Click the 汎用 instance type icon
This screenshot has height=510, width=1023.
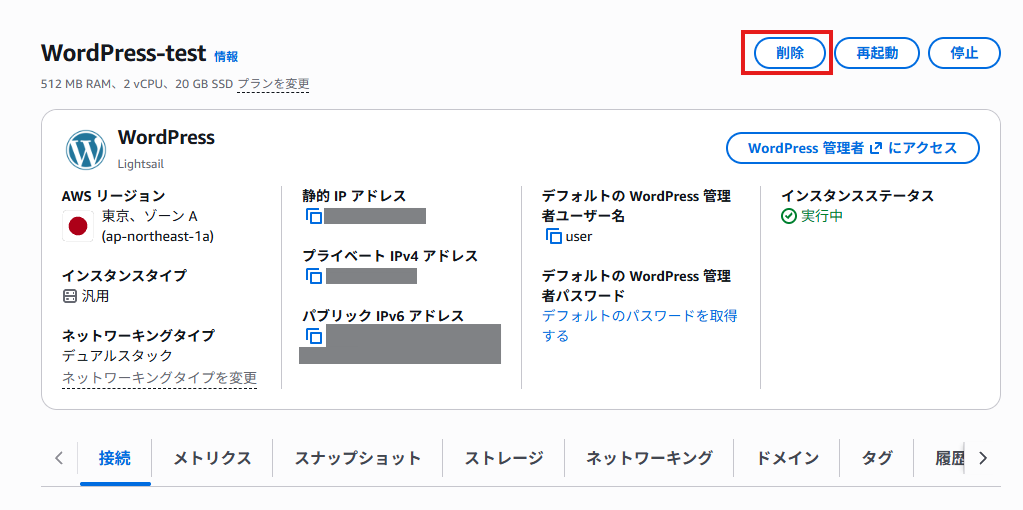(70, 297)
